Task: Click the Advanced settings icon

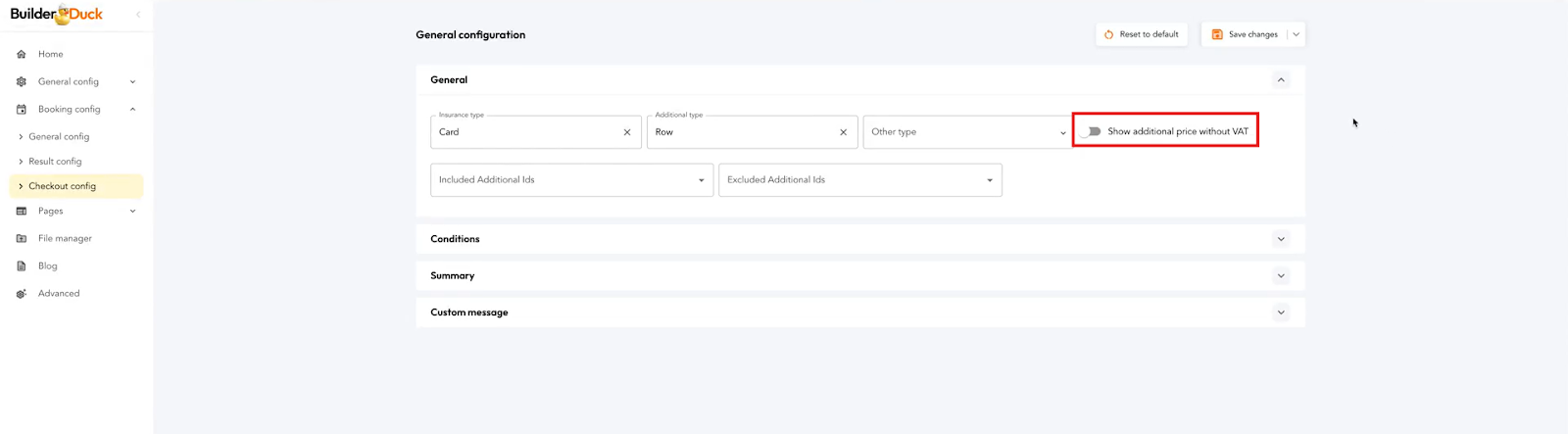Action: (22, 294)
